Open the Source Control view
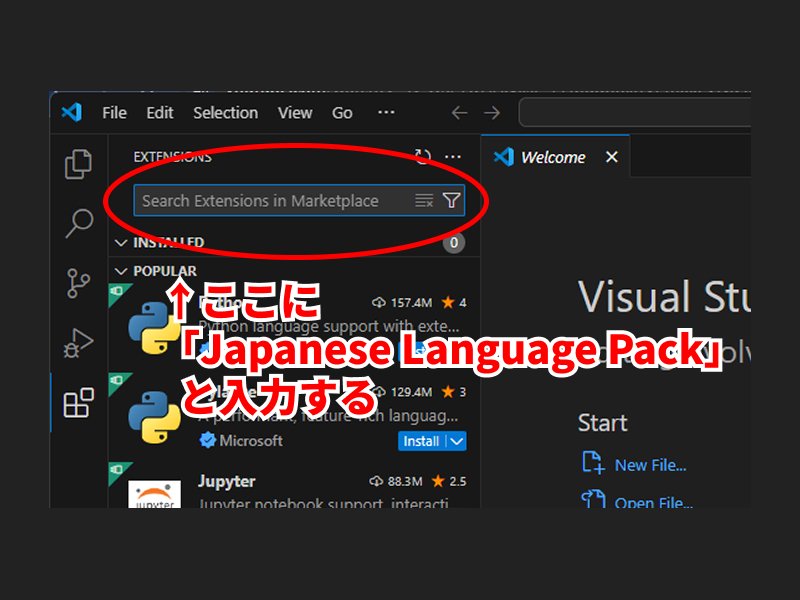800x600 pixels. [x=78, y=283]
